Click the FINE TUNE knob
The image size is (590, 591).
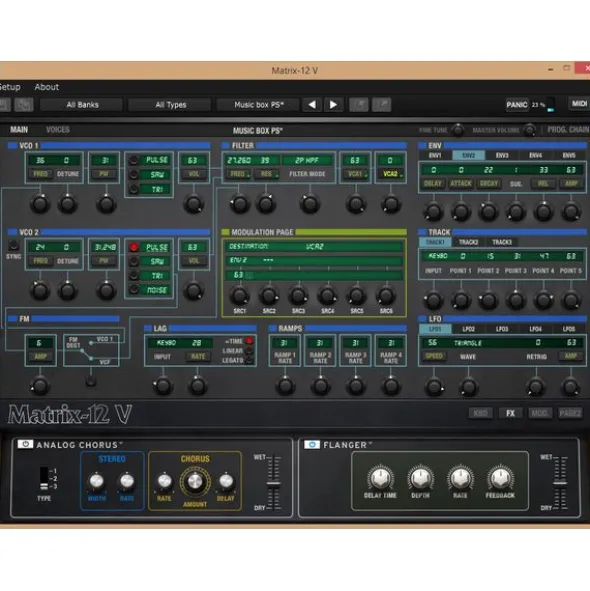(x=458, y=130)
